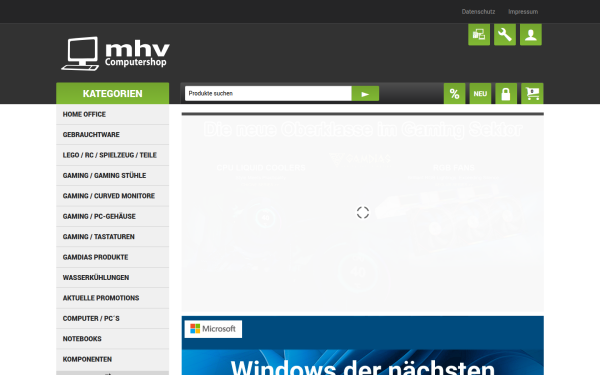This screenshot has width=600, height=375.
Task: Open the Datenschutz link
Action: click(x=478, y=12)
